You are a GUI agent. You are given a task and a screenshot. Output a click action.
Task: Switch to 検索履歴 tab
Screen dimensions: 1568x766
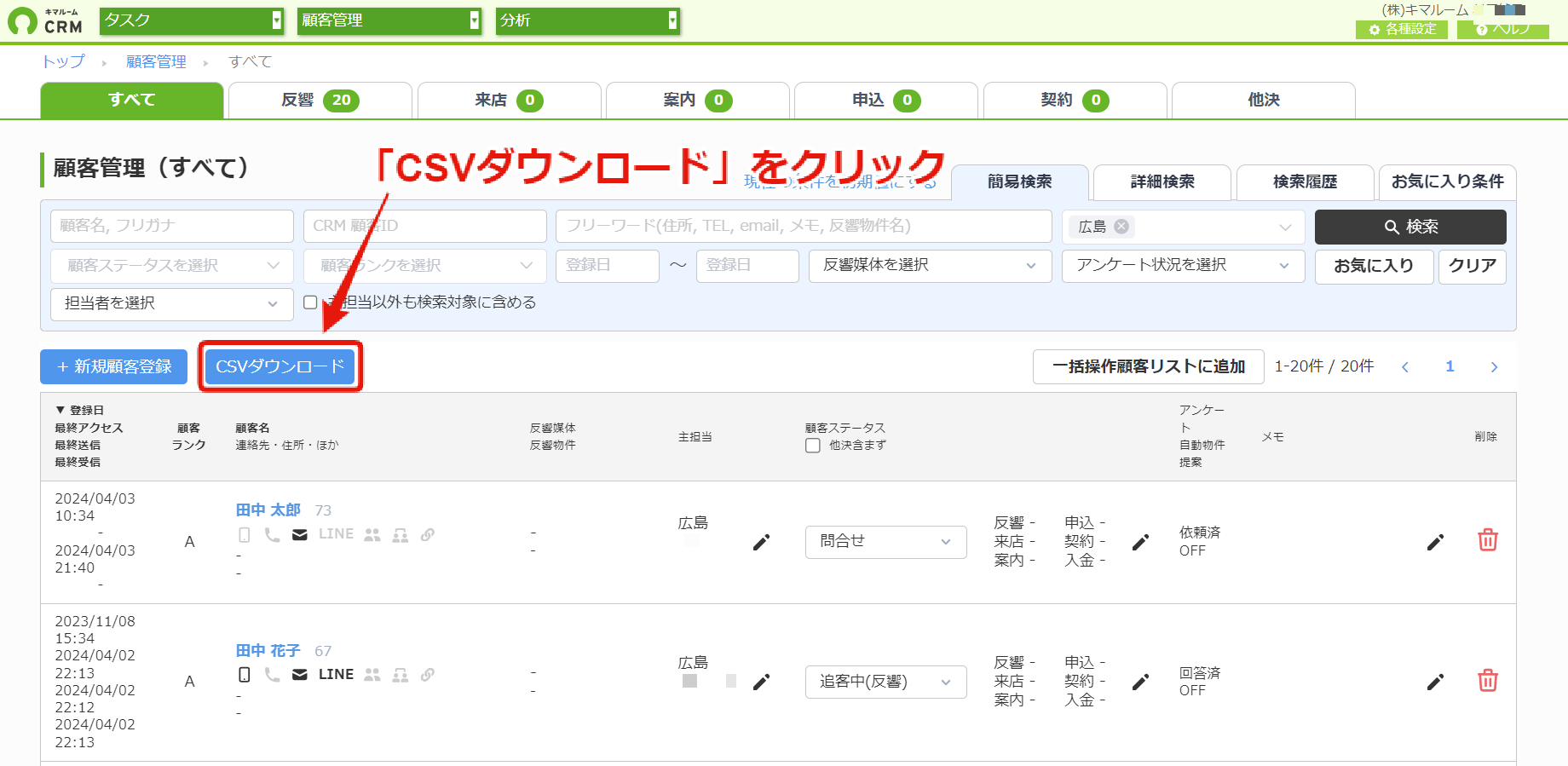pyautogui.click(x=1306, y=182)
